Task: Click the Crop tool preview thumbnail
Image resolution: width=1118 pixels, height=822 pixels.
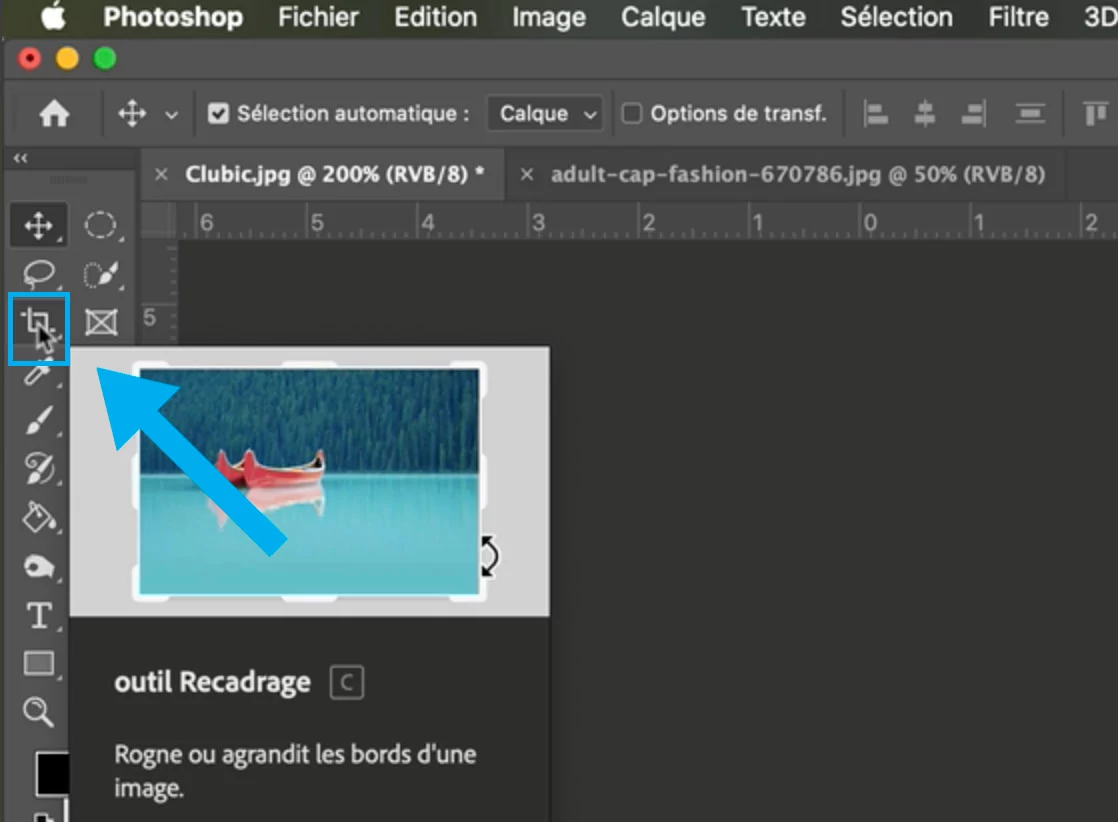Action: [309, 481]
